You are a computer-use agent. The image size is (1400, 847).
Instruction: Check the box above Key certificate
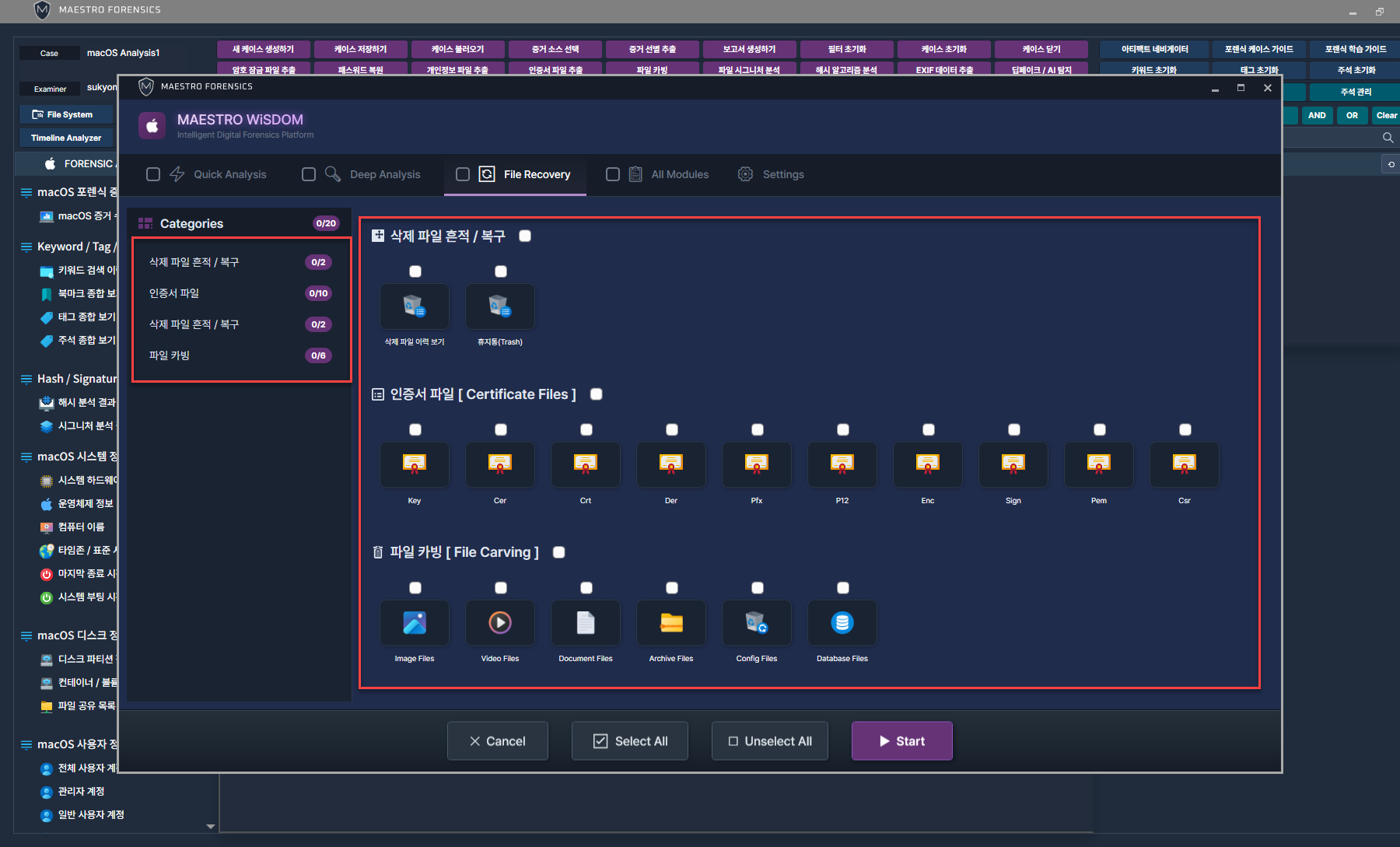pos(415,429)
